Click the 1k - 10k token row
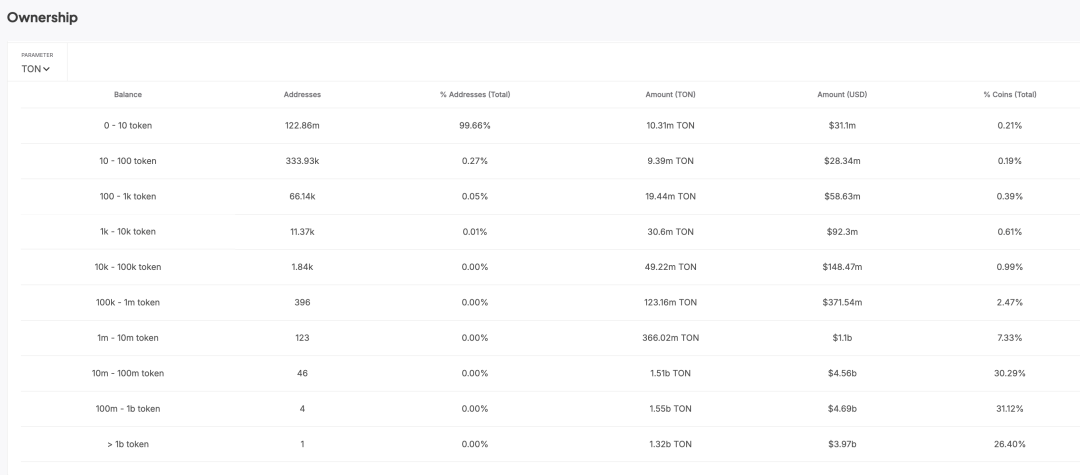 (127, 232)
